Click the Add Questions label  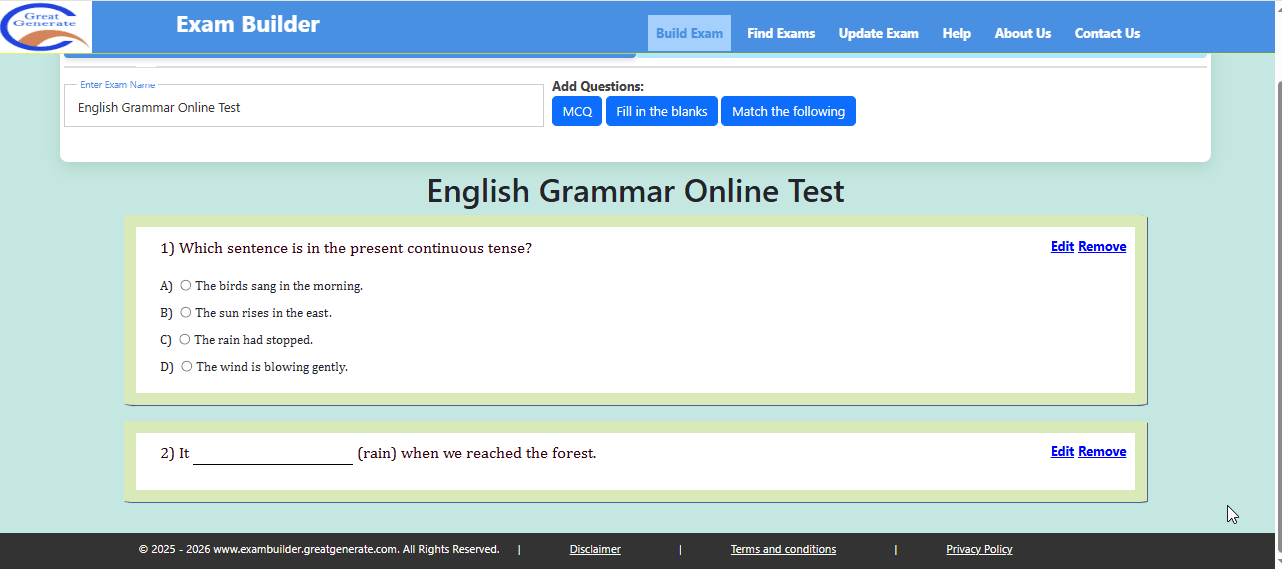(598, 86)
